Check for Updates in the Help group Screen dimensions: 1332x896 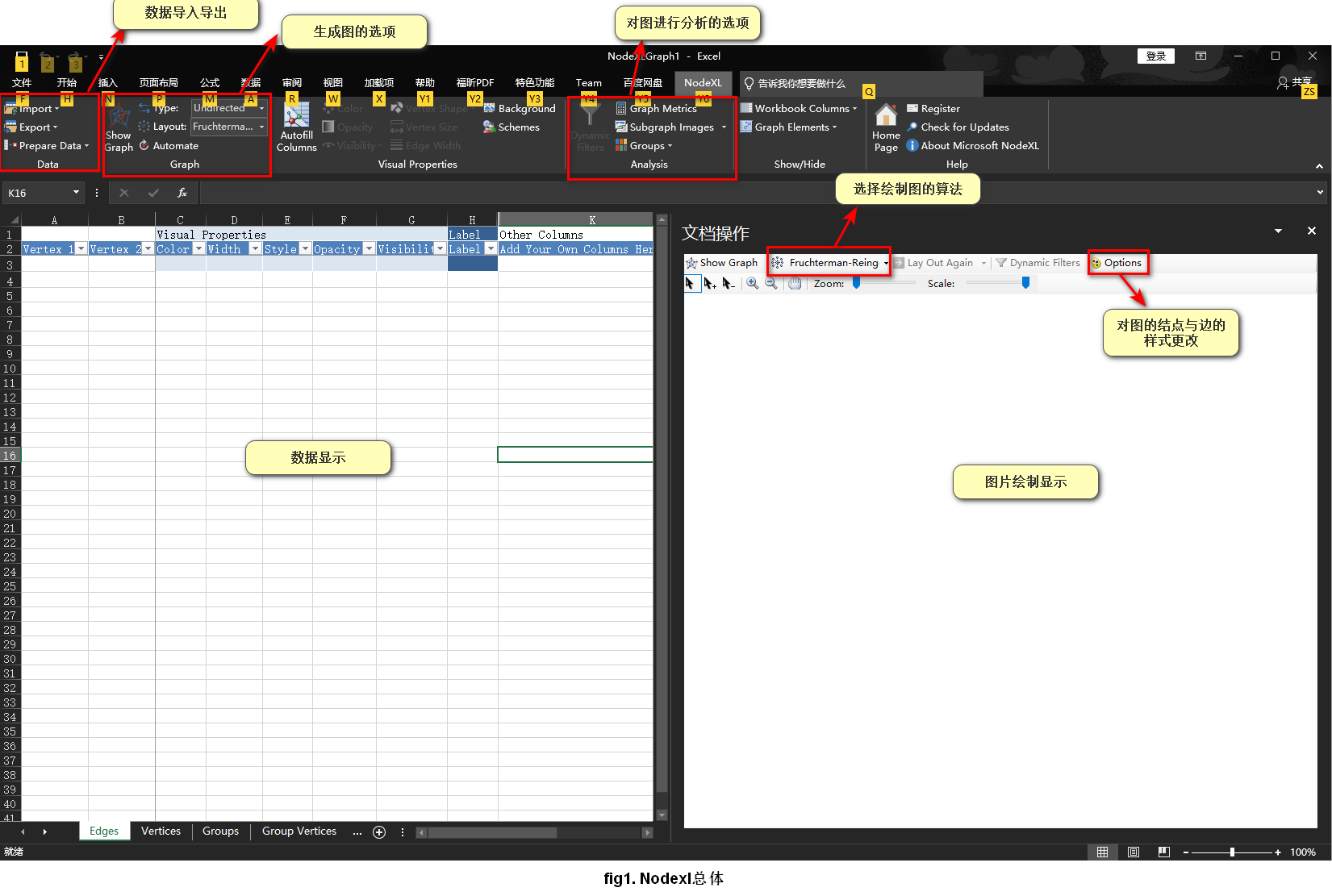[958, 127]
